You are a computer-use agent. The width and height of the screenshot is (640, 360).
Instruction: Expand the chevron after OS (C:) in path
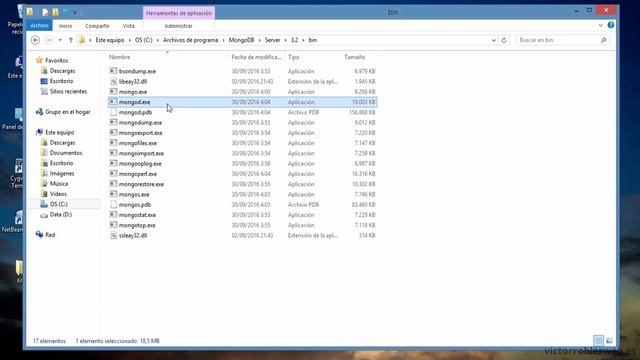[158, 40]
